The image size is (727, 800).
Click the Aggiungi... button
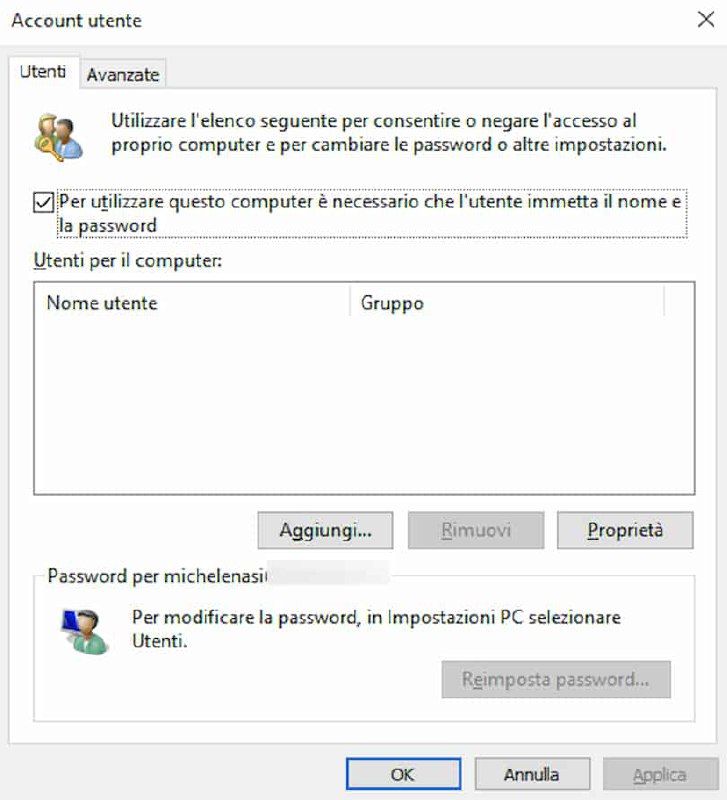click(x=325, y=530)
